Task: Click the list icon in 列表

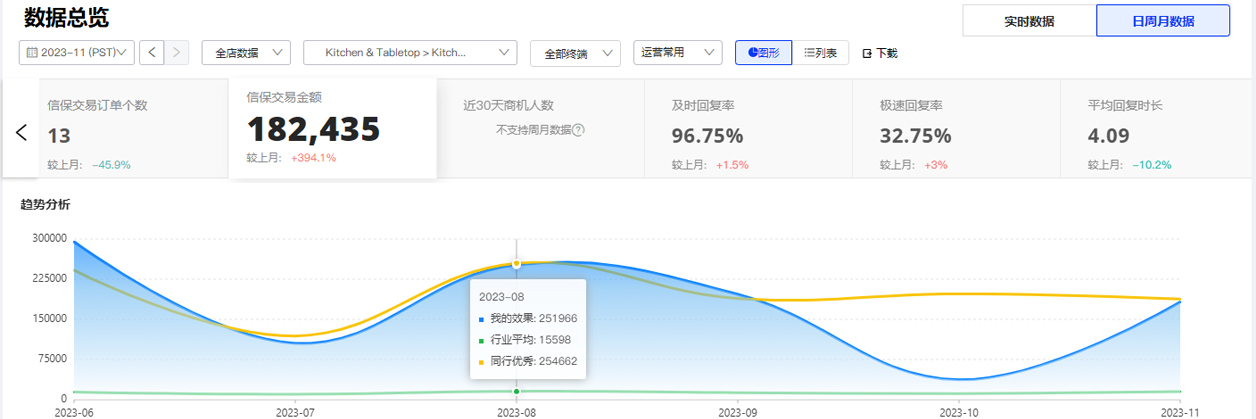Action: [x=809, y=52]
